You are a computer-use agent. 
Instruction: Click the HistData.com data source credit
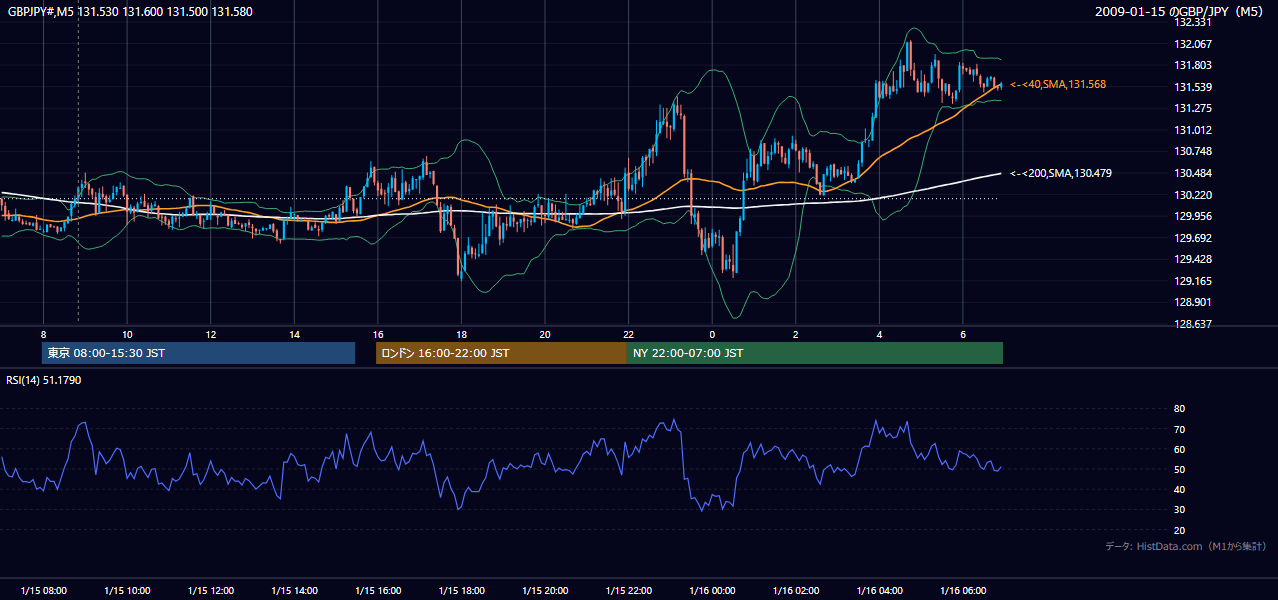coord(1186,546)
